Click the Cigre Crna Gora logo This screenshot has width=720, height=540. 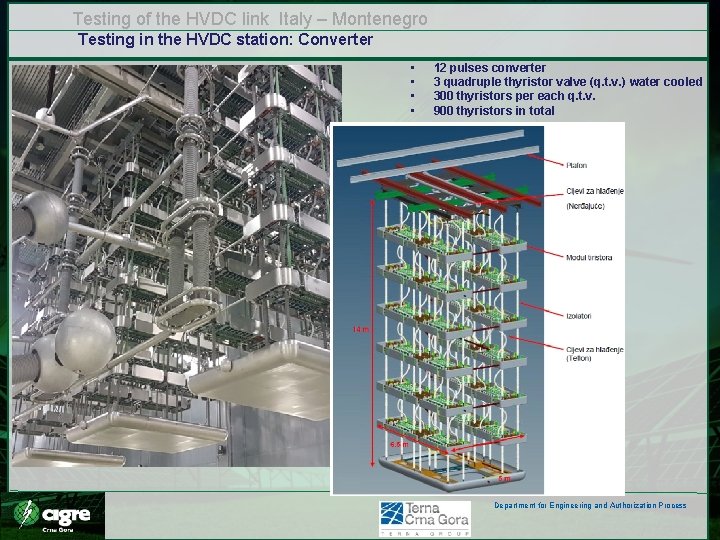(x=52, y=516)
